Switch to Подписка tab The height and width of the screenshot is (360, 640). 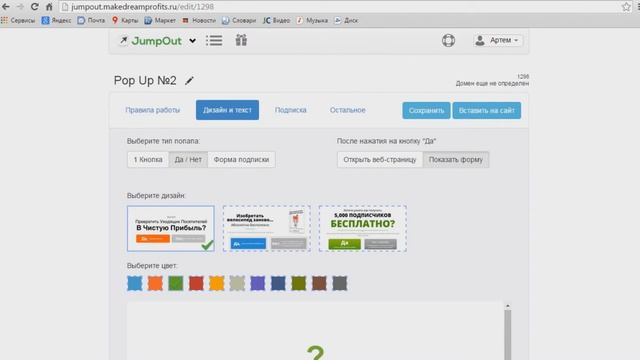click(291, 110)
